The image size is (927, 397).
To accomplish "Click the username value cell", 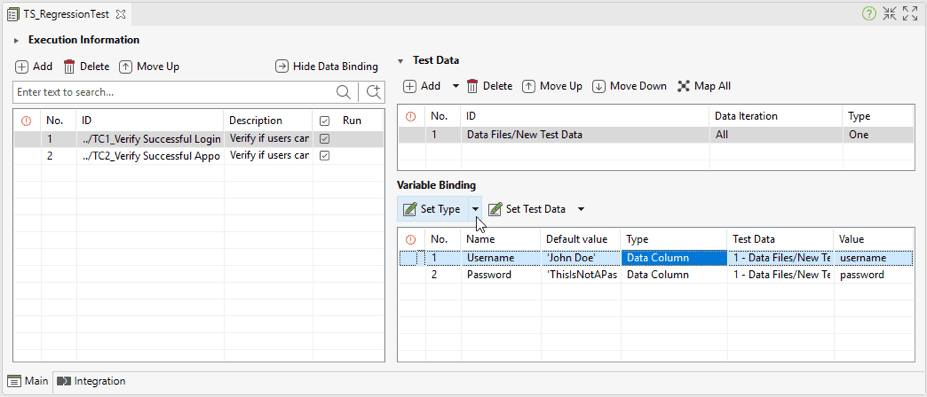I will tap(873, 258).
